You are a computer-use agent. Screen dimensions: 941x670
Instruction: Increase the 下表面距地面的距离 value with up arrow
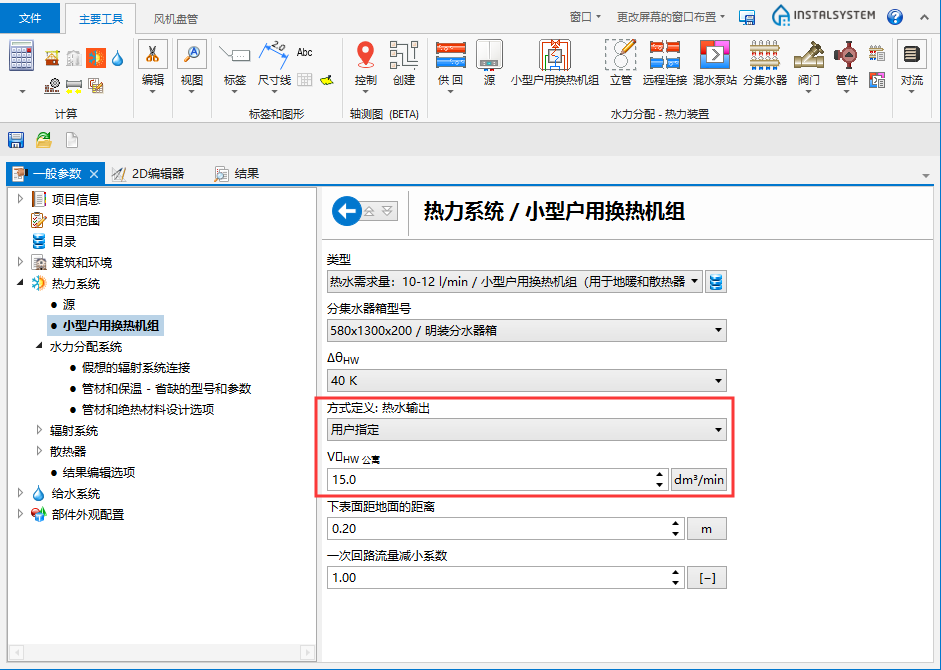(676, 523)
